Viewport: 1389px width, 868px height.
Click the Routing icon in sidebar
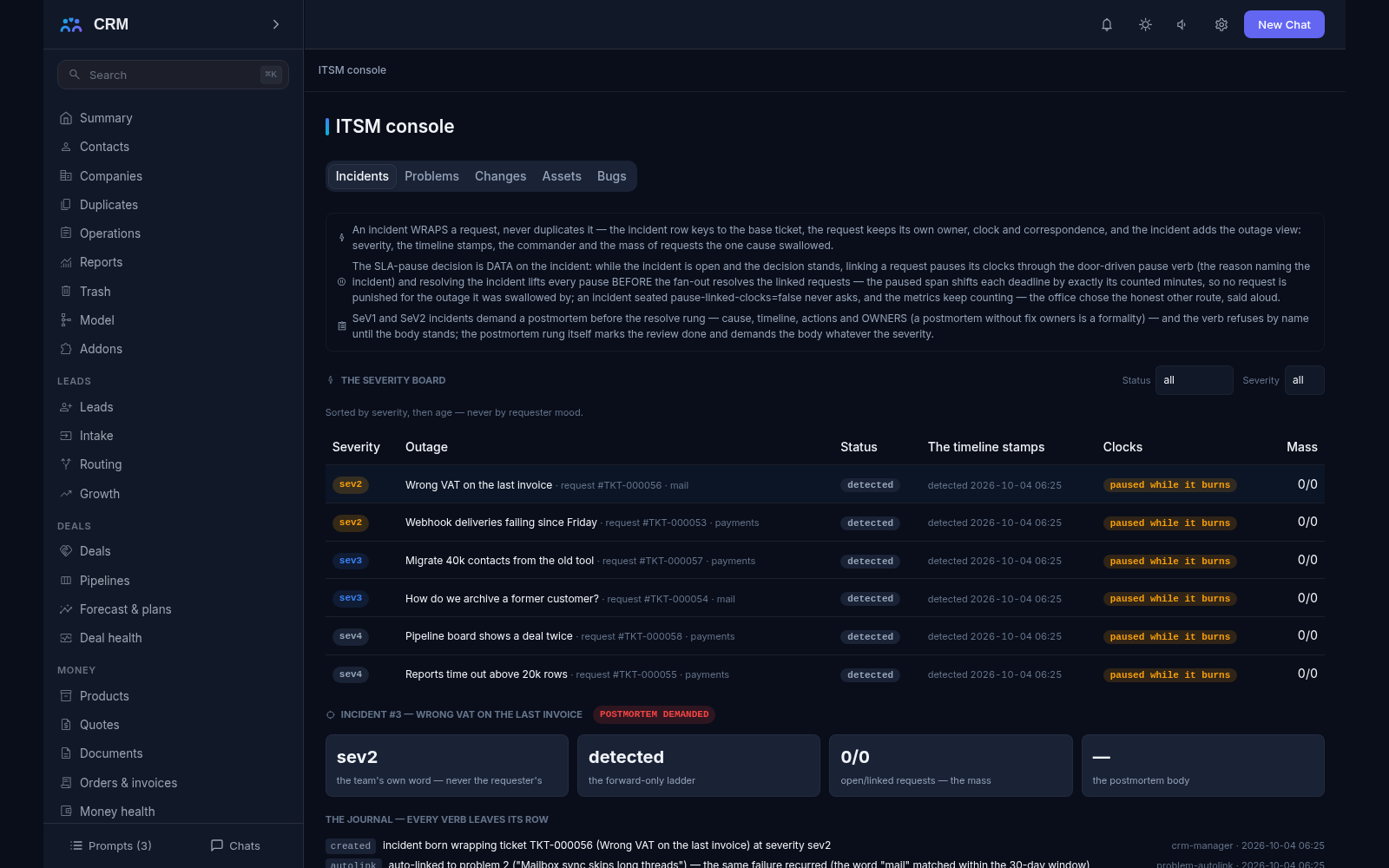pos(66,464)
